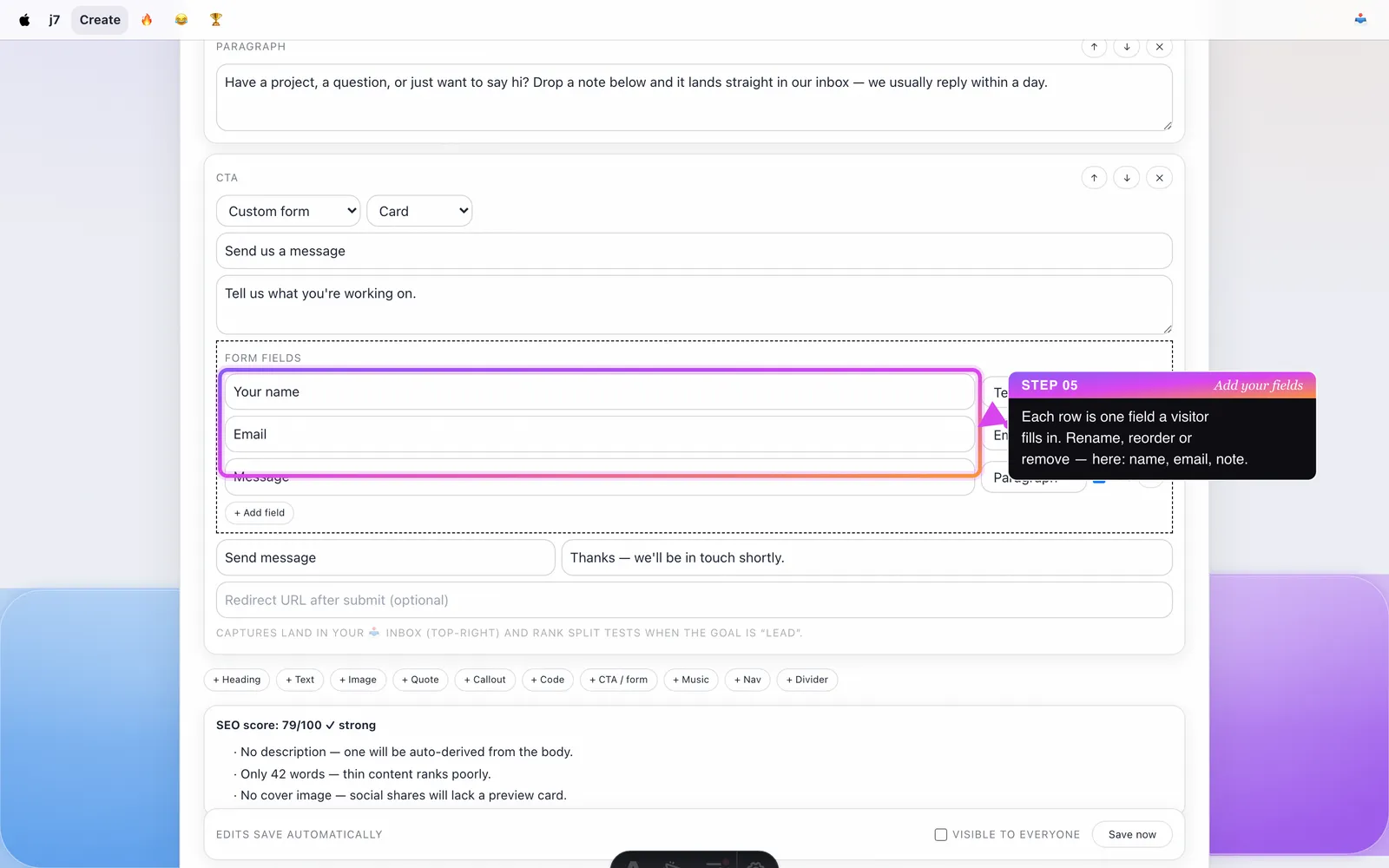Viewport: 1389px width, 868px height.
Task: Remove the CTA block
Action: coord(1160,178)
